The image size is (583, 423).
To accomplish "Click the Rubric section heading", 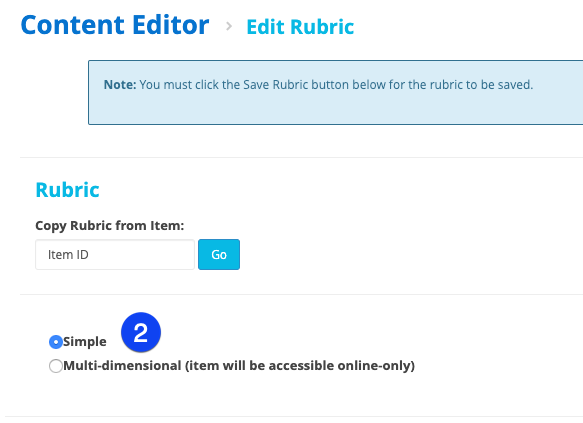I will (67, 190).
